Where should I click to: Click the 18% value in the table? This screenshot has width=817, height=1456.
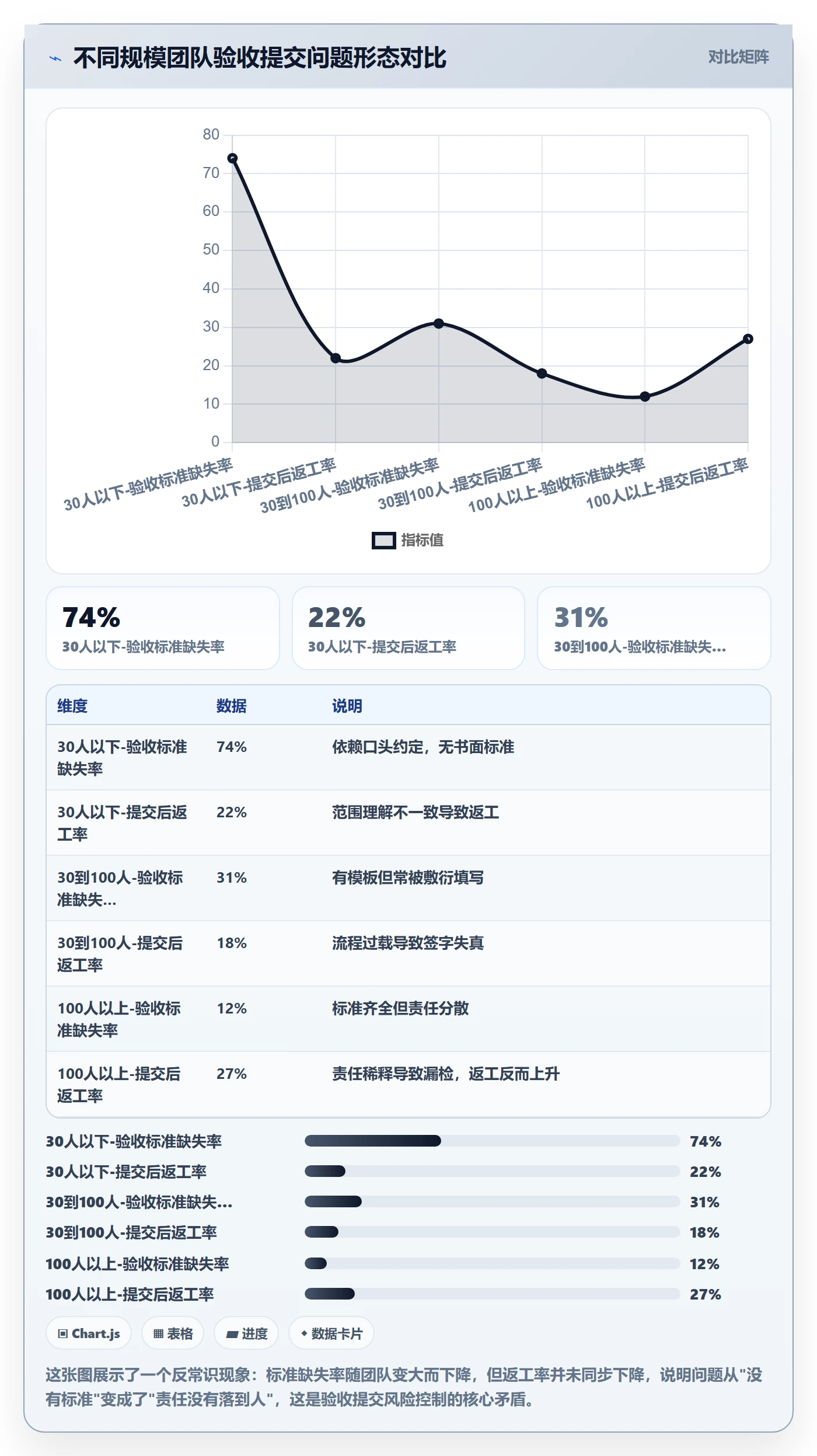coord(232,943)
